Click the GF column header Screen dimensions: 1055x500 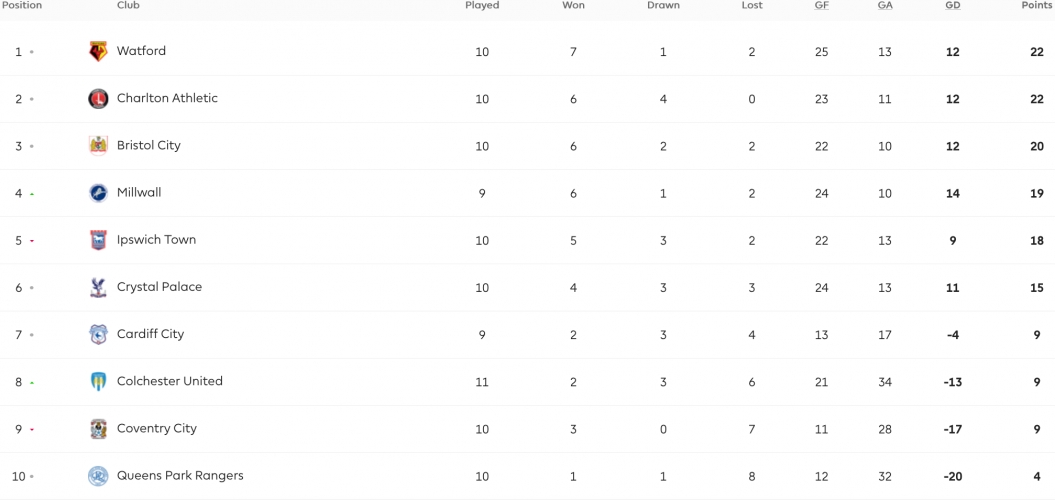(822, 5)
